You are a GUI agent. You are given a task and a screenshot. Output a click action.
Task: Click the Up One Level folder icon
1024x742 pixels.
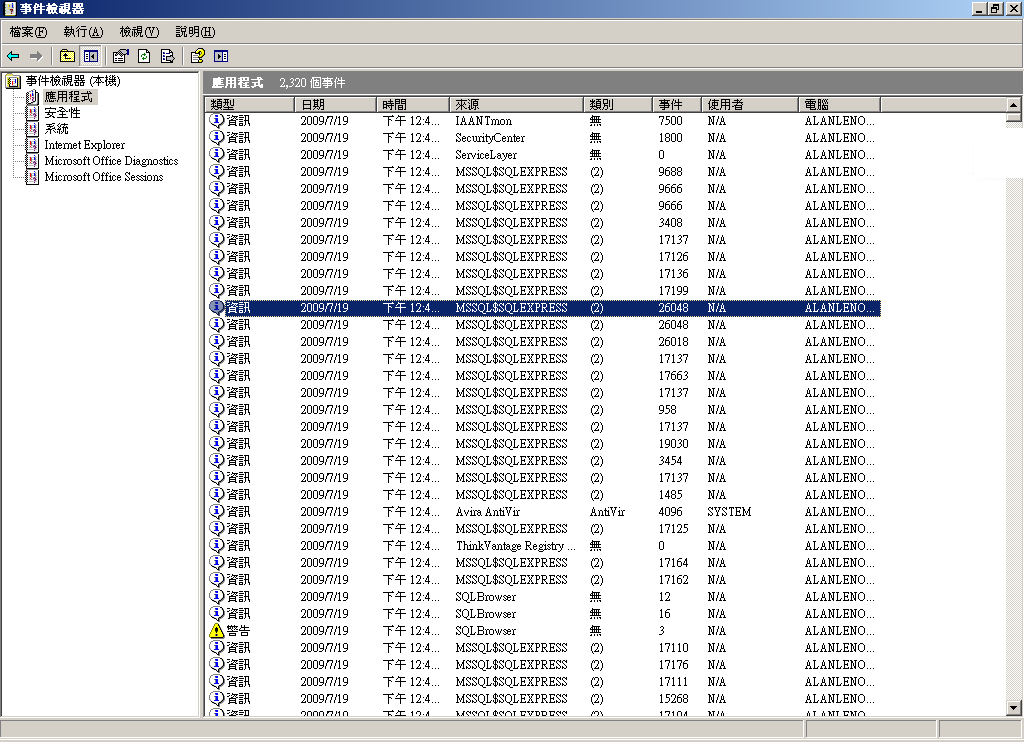coord(67,56)
